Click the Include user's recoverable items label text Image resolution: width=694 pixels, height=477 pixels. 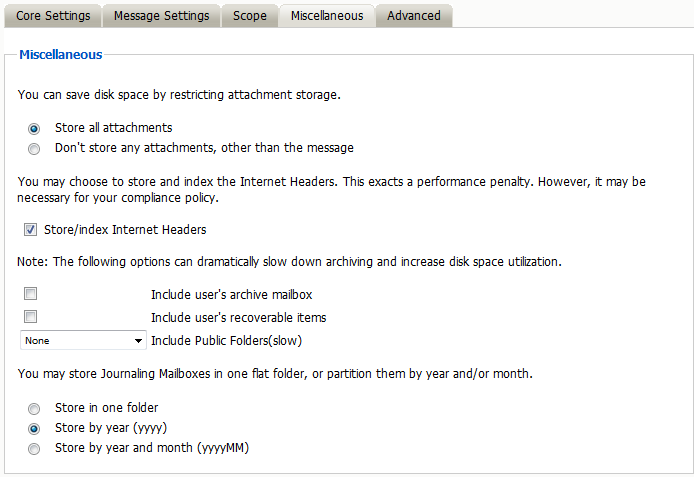pyautogui.click(x=238, y=318)
